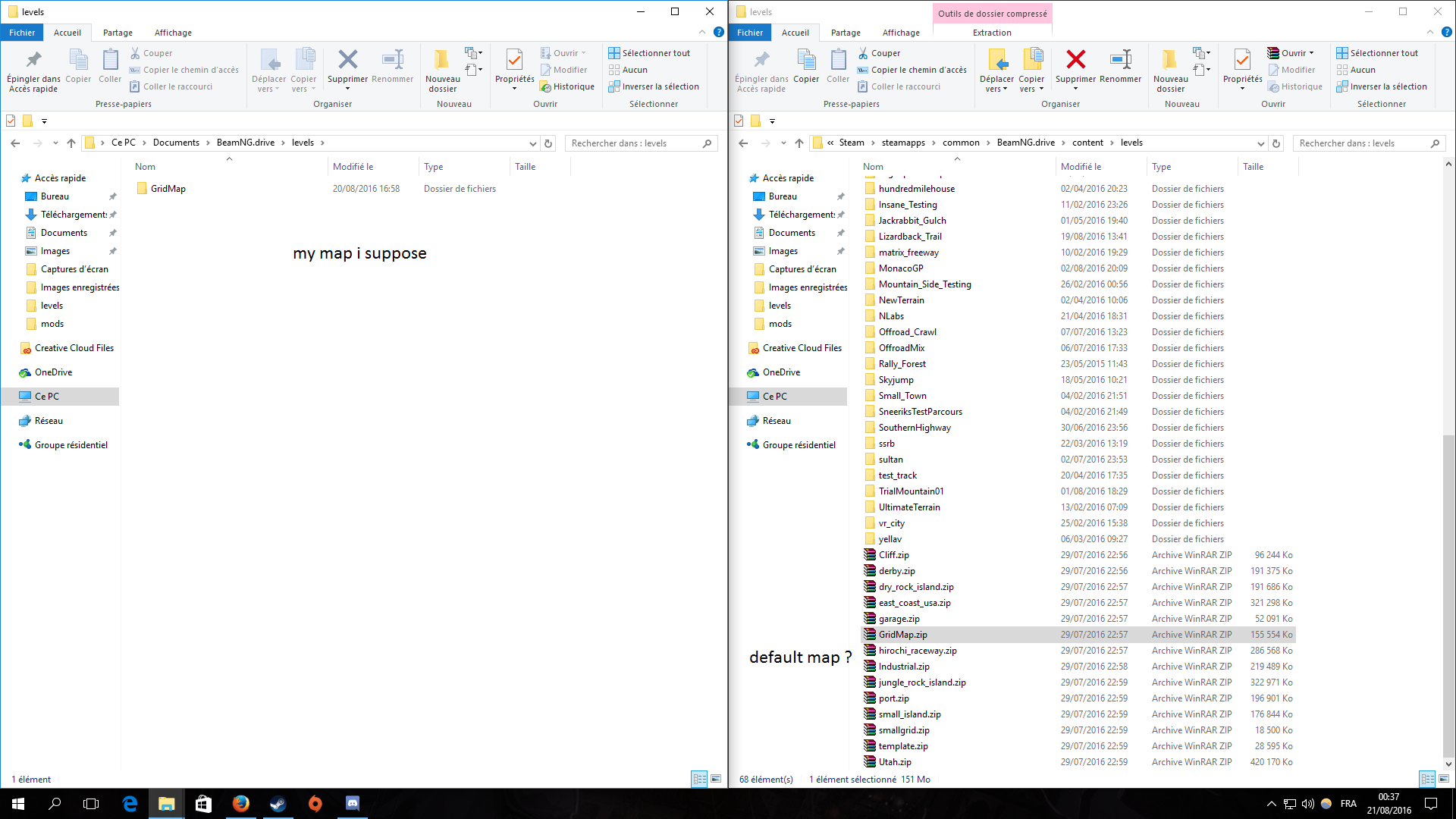Open help icon in left window ribbon
Screen dimensions: 1456x819
pos(718,32)
